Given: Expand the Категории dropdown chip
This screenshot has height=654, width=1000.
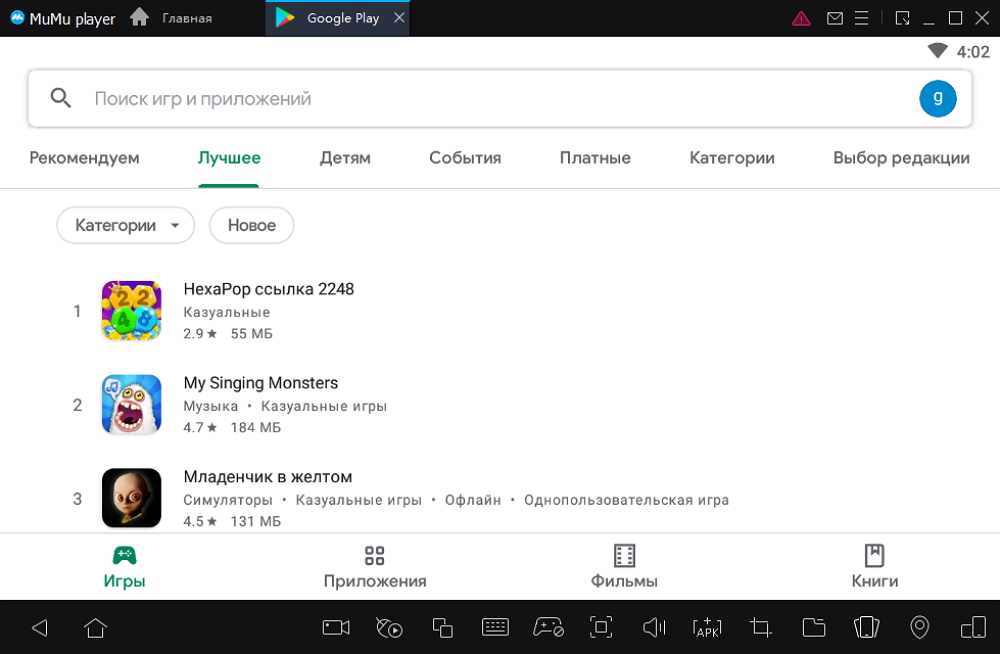Looking at the screenshot, I should (x=126, y=225).
